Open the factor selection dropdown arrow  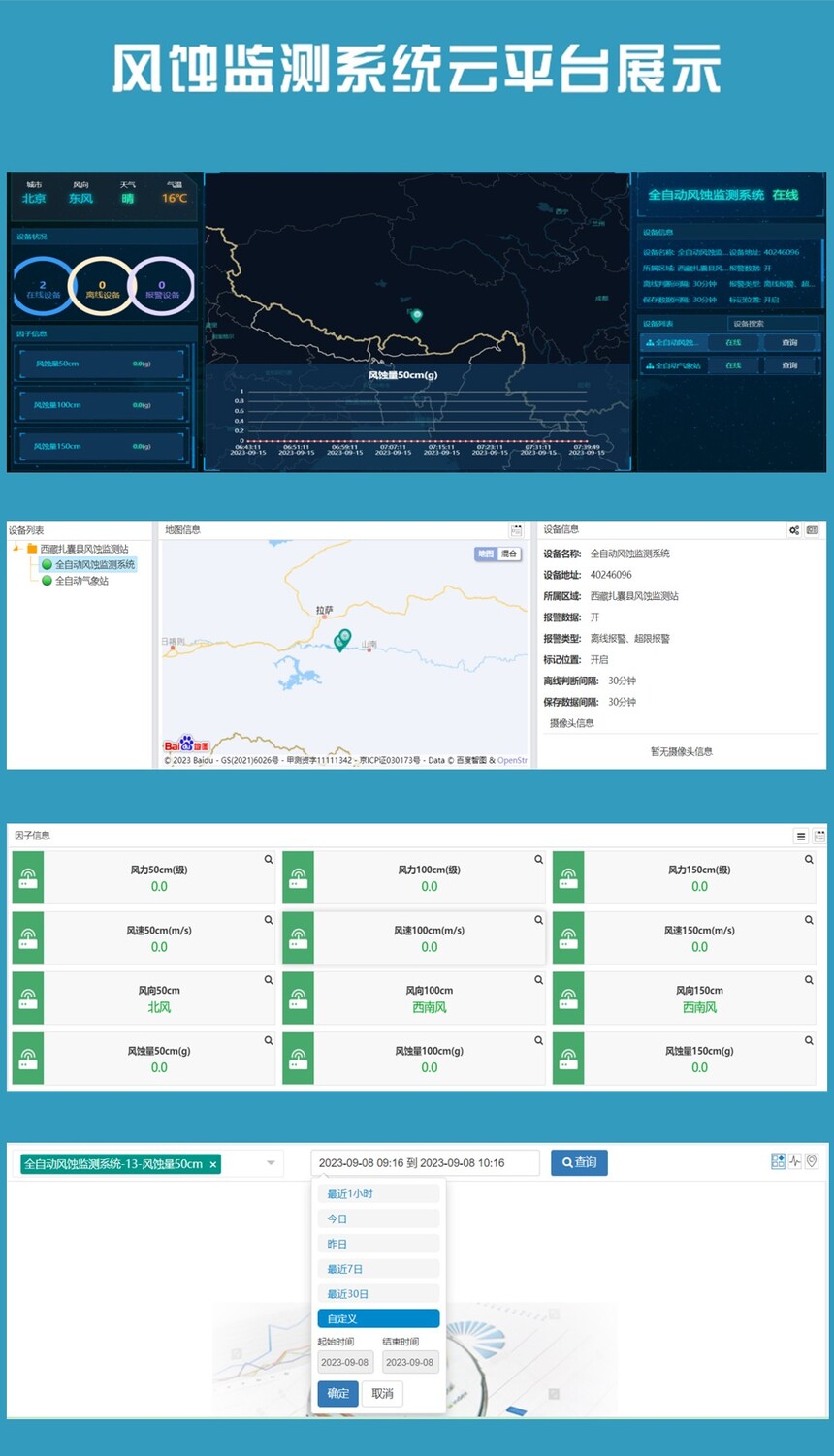tap(271, 1163)
